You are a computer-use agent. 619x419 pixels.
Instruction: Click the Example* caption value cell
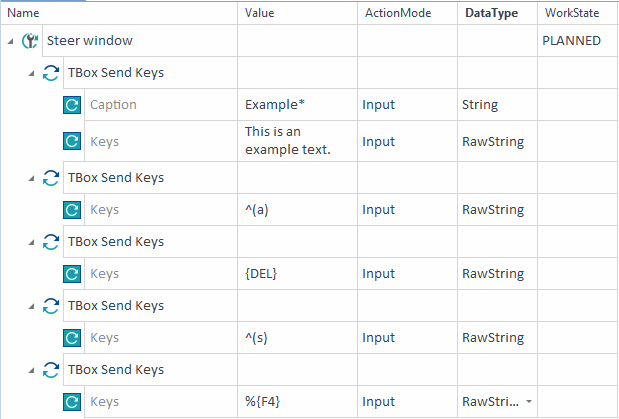pyautogui.click(x=297, y=104)
